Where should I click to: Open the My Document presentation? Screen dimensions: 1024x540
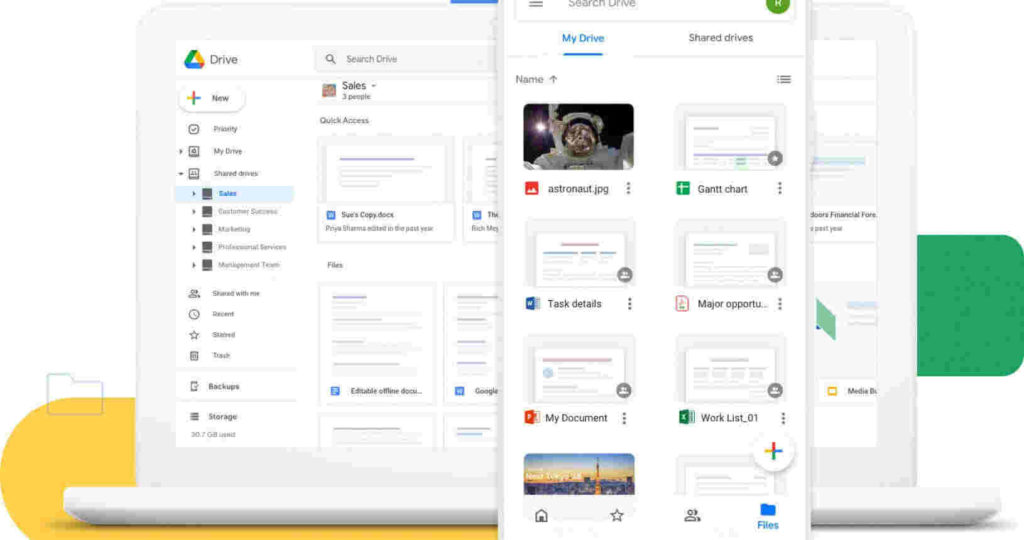tap(579, 368)
